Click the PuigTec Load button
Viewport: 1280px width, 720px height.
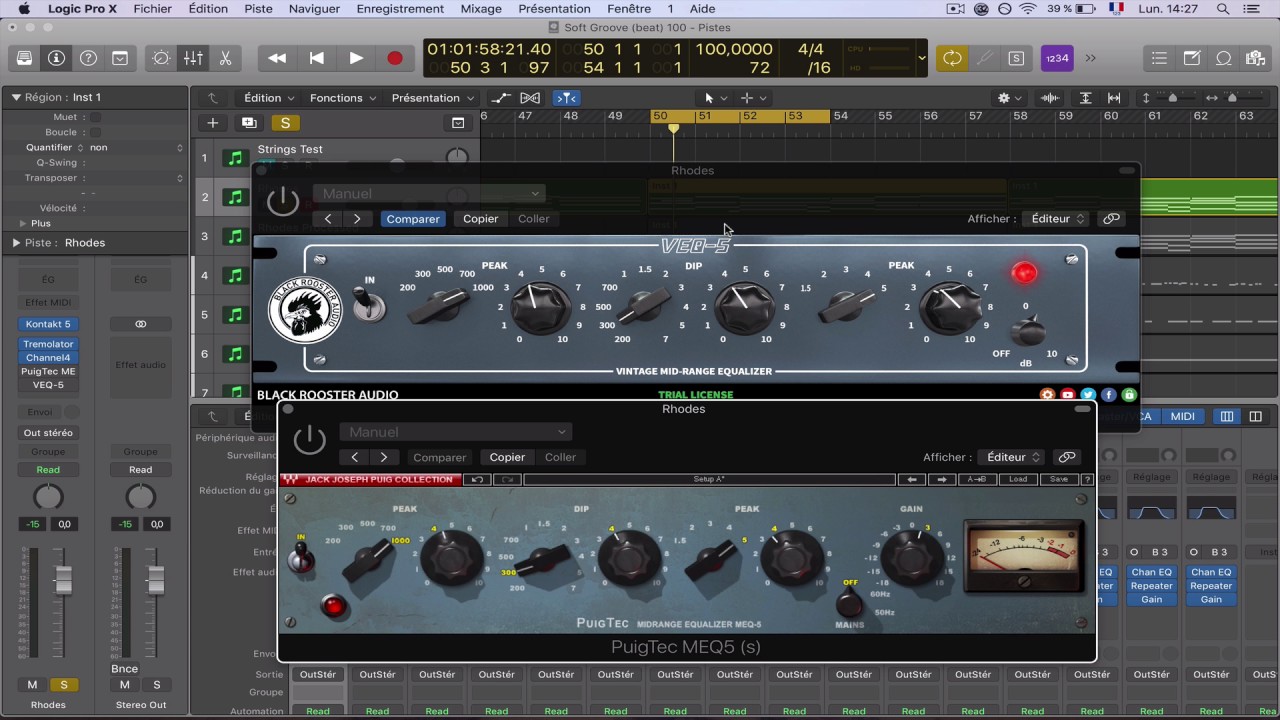click(x=1017, y=479)
